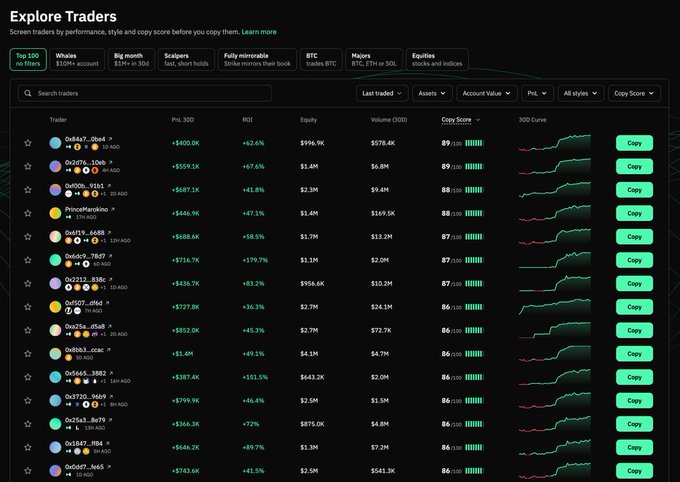The image size is (680, 482).
Task: Click the asset coin icon under 0x8bb3...ccac
Action: tap(69, 357)
